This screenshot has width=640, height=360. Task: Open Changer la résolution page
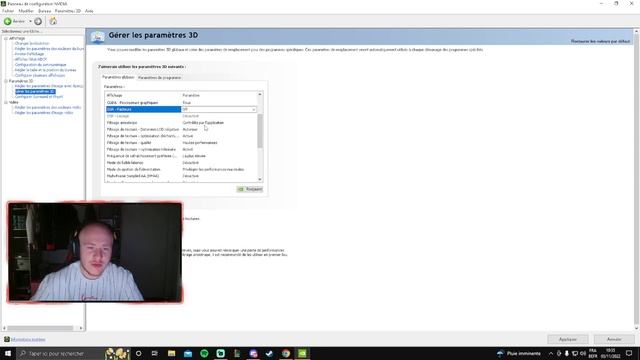32,43
